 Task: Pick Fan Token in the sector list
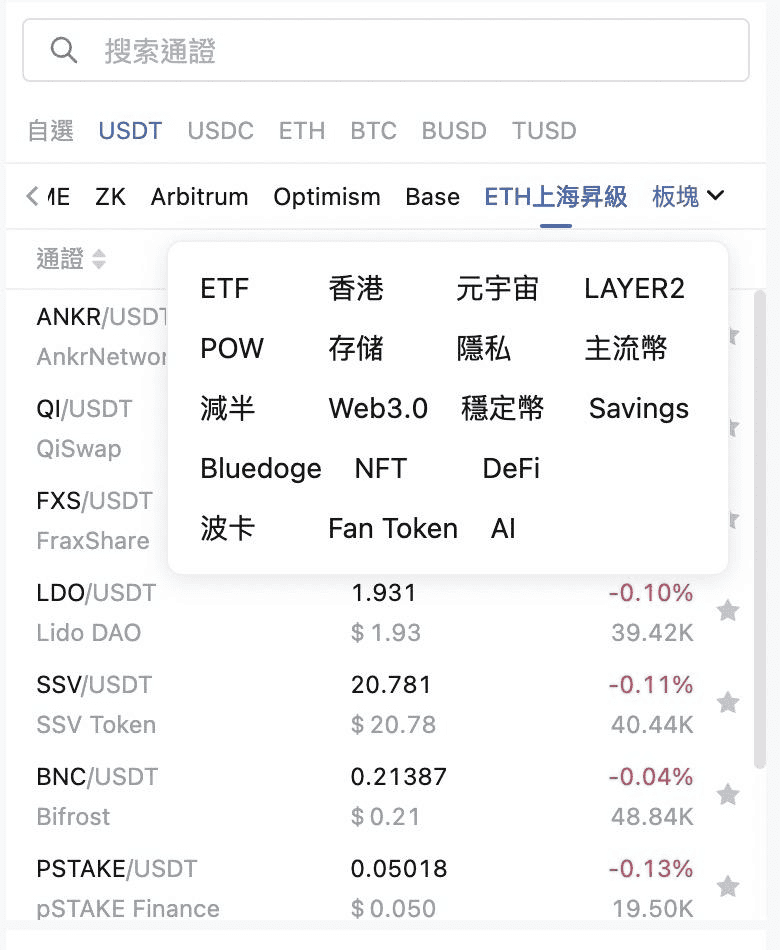393,528
